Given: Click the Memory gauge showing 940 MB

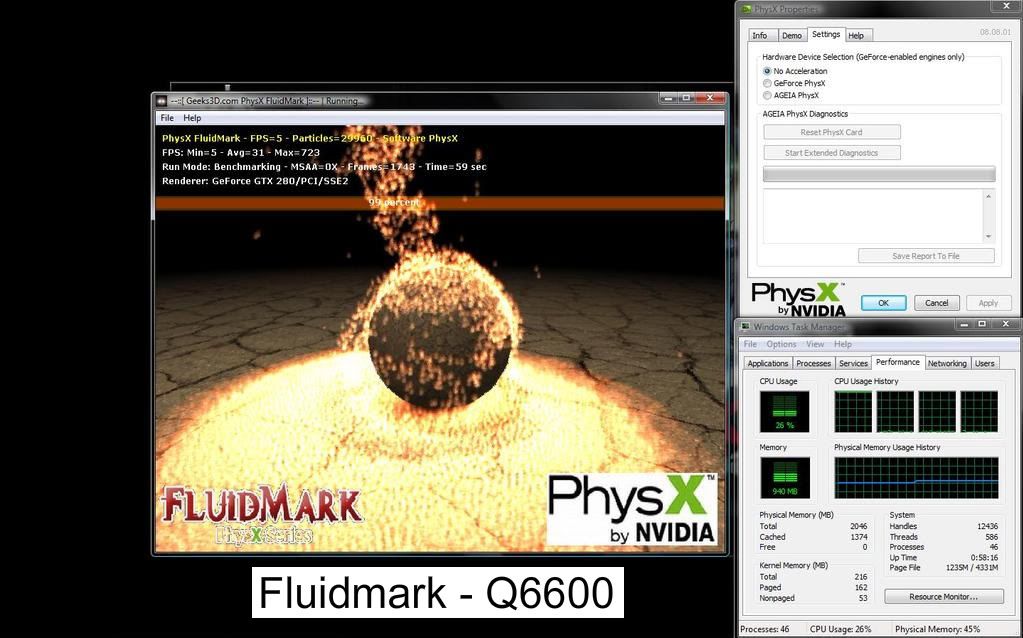Looking at the screenshot, I should pos(785,478).
